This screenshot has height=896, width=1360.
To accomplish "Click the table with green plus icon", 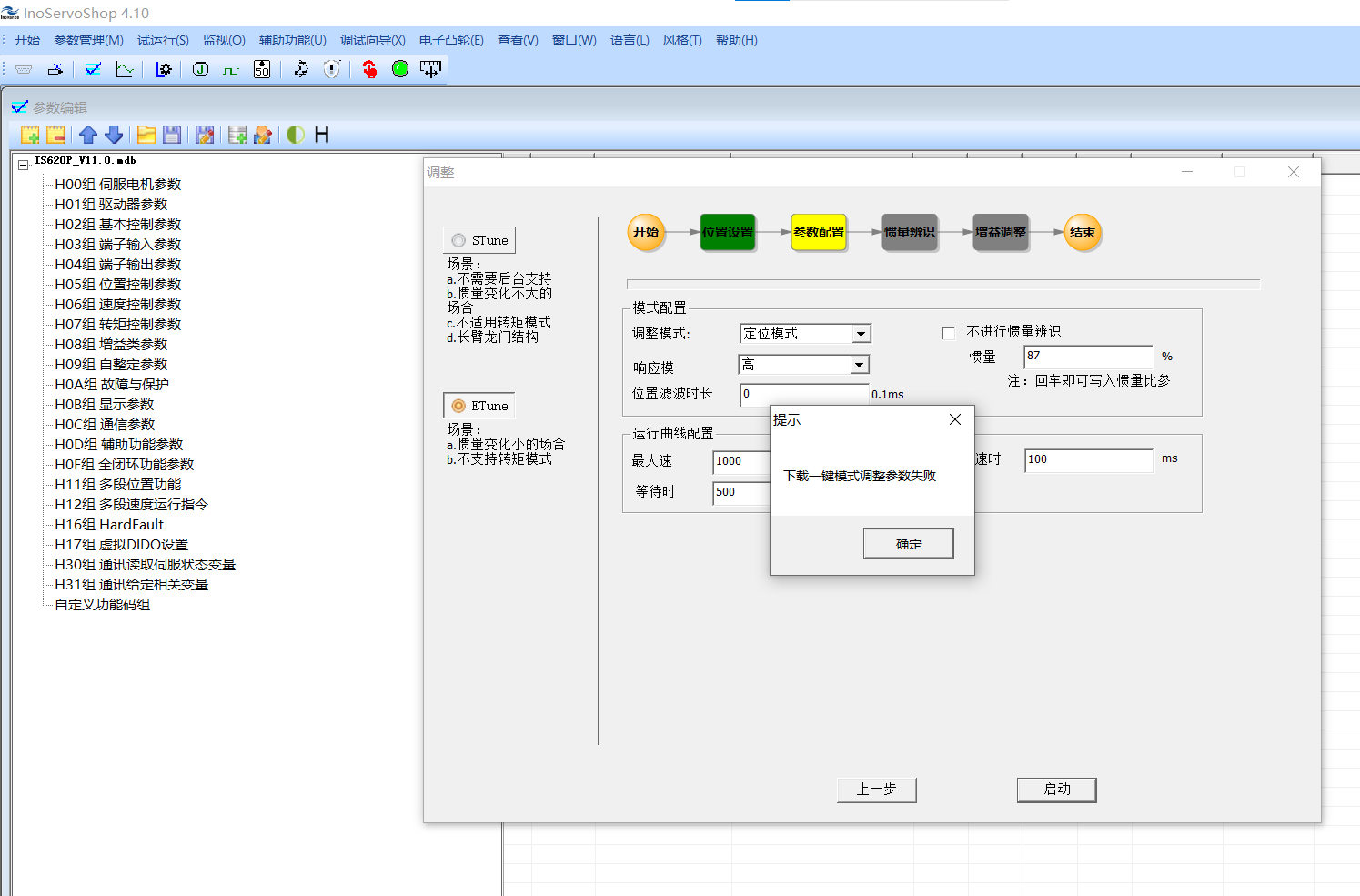I will pyautogui.click(x=237, y=135).
